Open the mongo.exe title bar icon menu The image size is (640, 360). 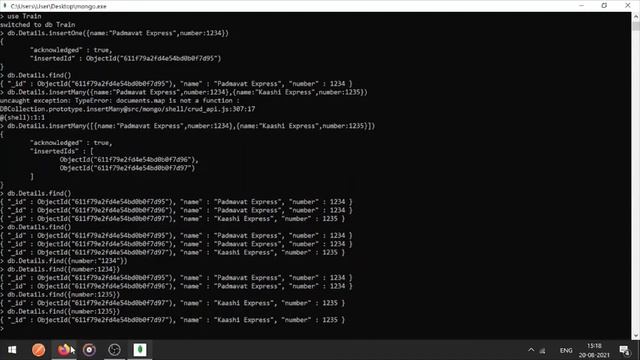click(x=5, y=6)
